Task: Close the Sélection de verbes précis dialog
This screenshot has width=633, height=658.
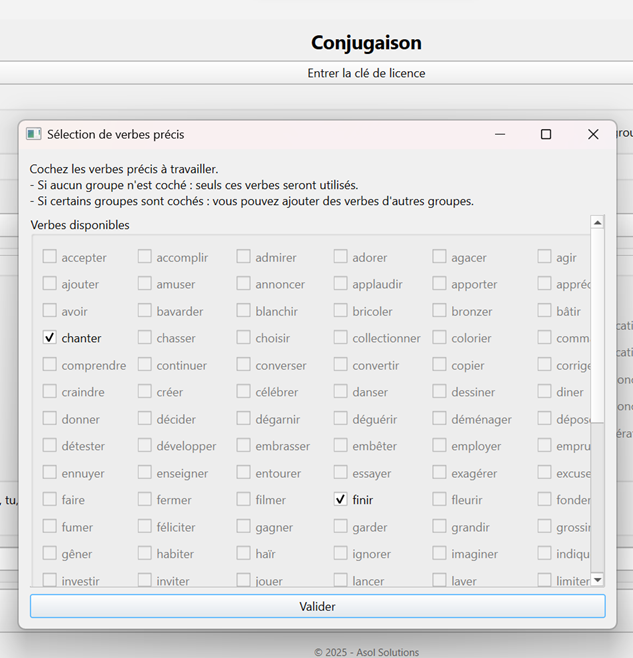Action: 593,134
